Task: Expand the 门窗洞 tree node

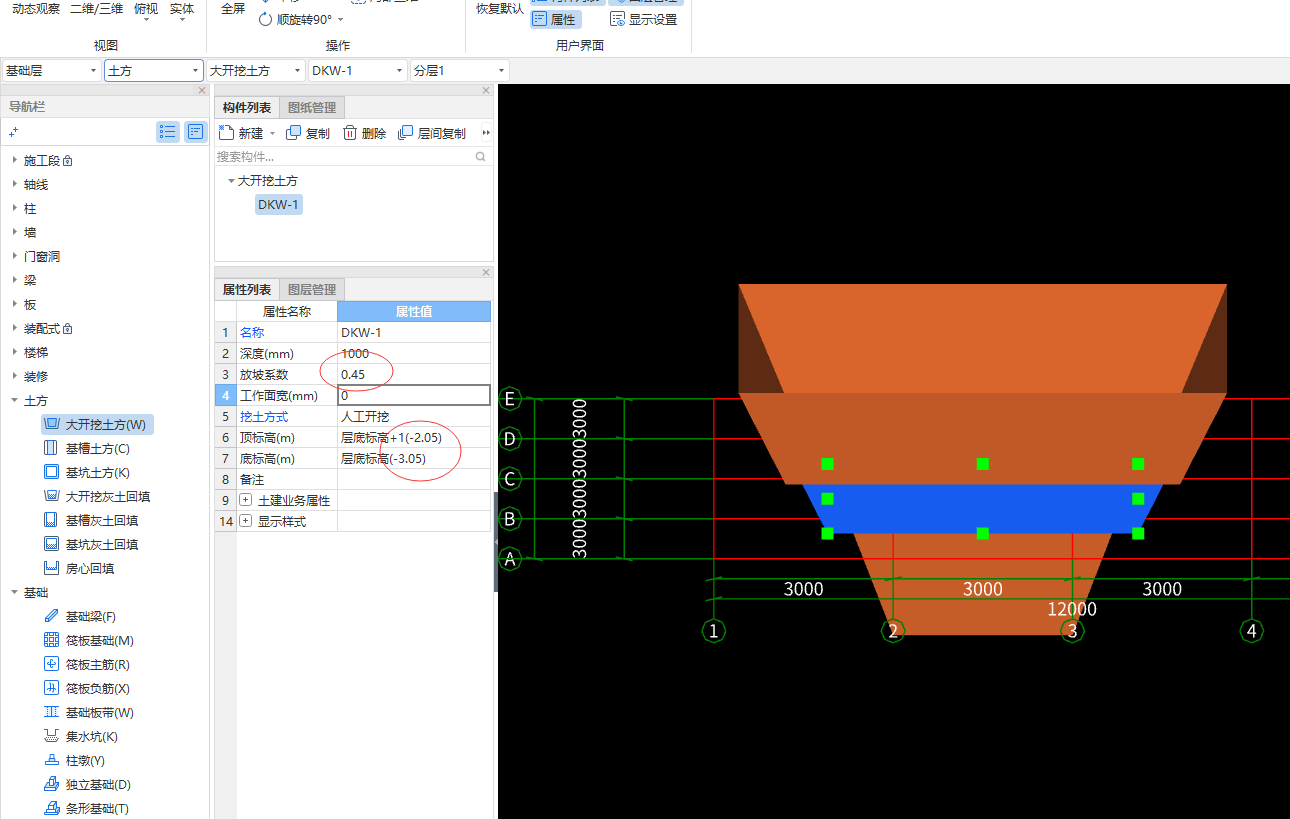Action: (14, 257)
